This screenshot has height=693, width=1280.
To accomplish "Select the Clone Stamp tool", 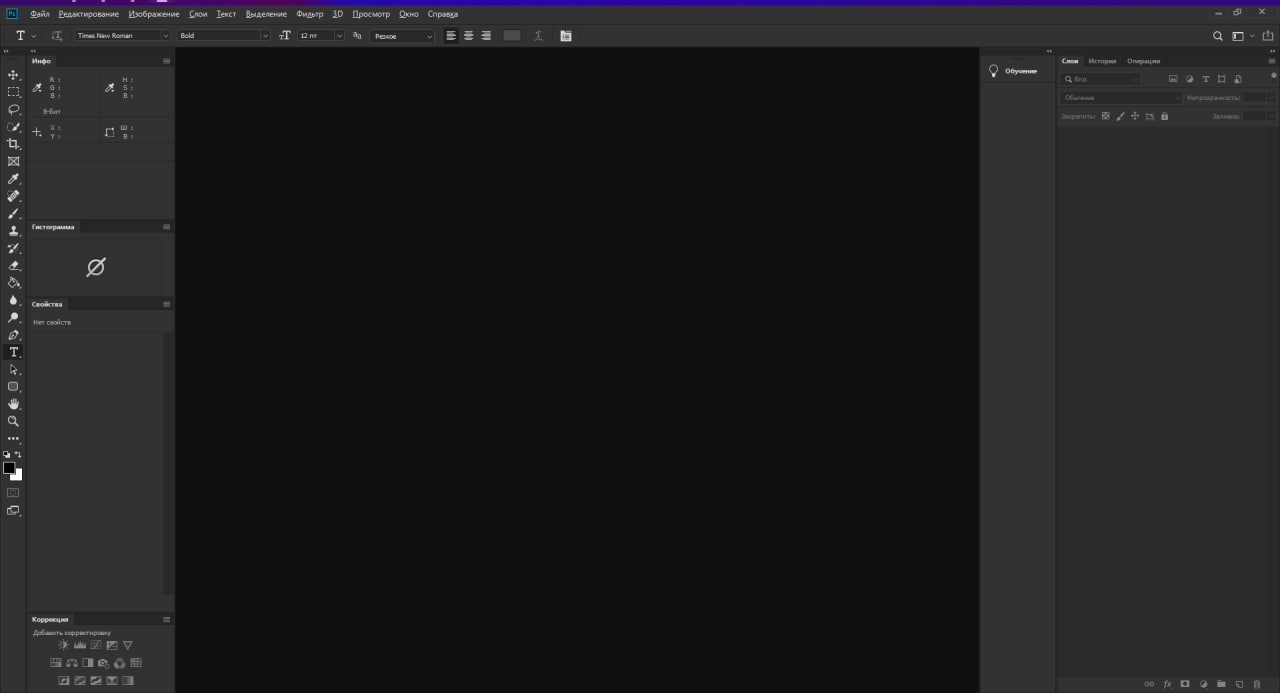I will pyautogui.click(x=13, y=231).
